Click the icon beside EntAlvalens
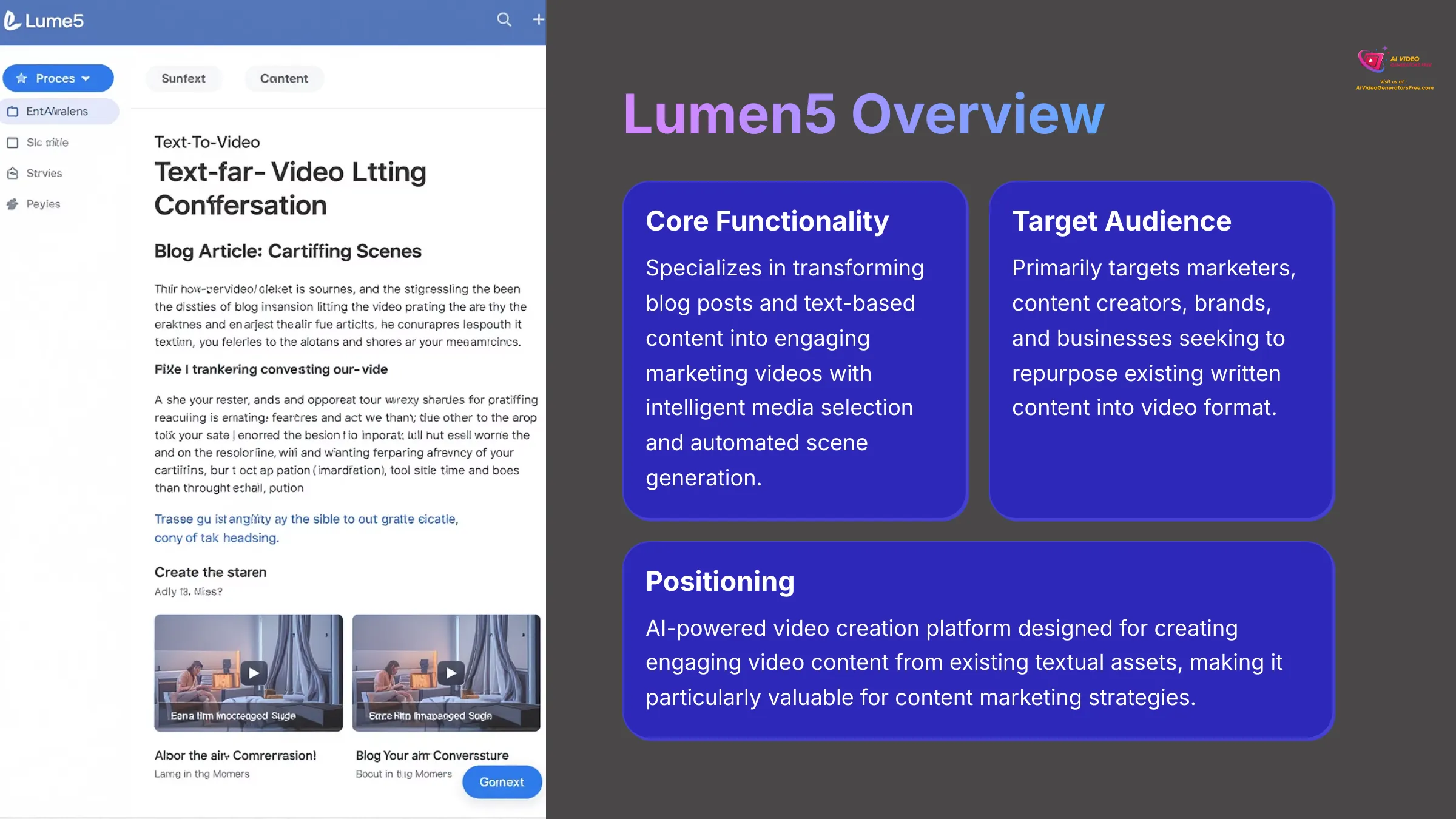The image size is (1456, 819). click(12, 111)
